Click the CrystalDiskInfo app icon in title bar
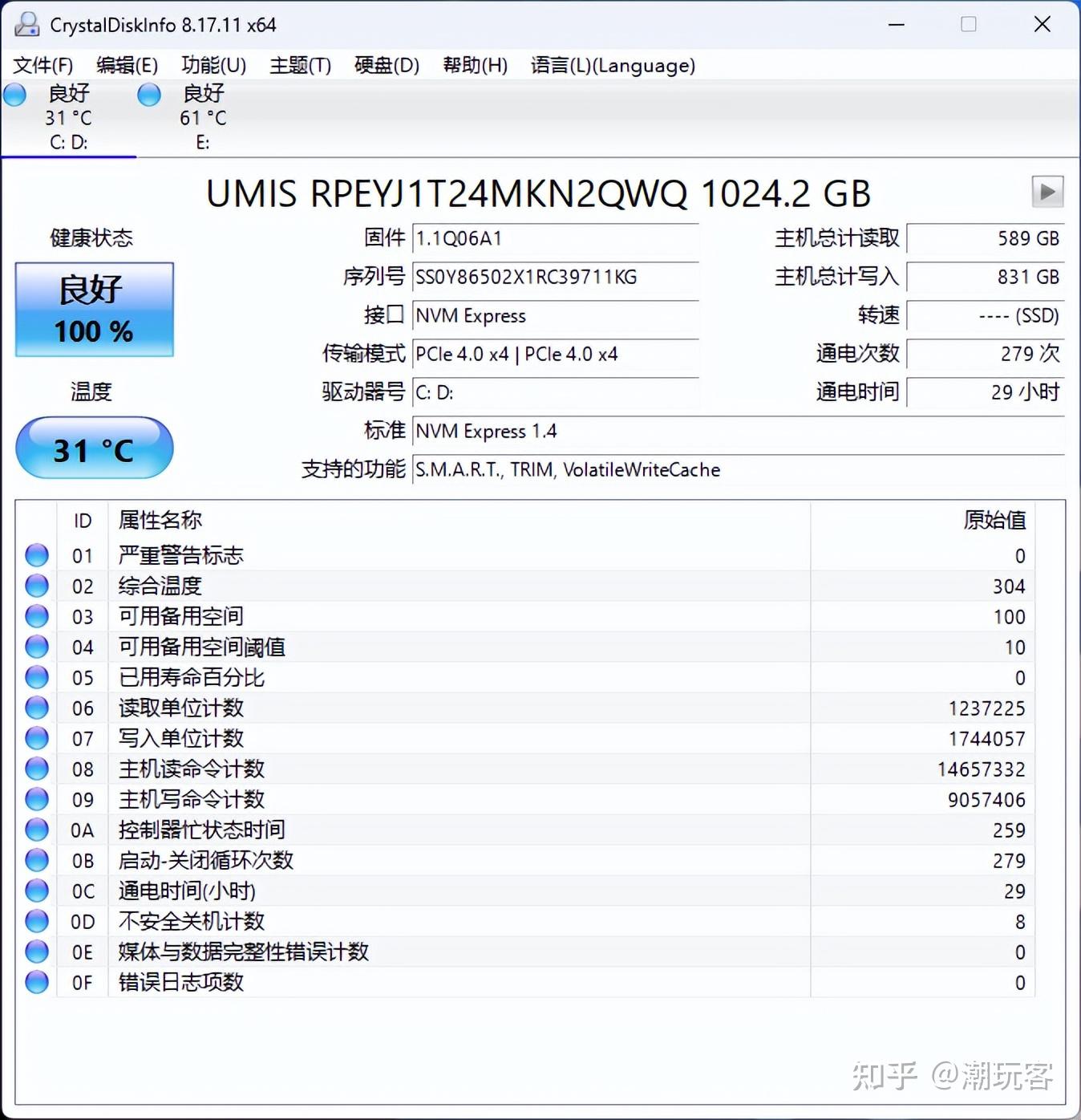Image resolution: width=1081 pixels, height=1120 pixels. pyautogui.click(x=26, y=24)
